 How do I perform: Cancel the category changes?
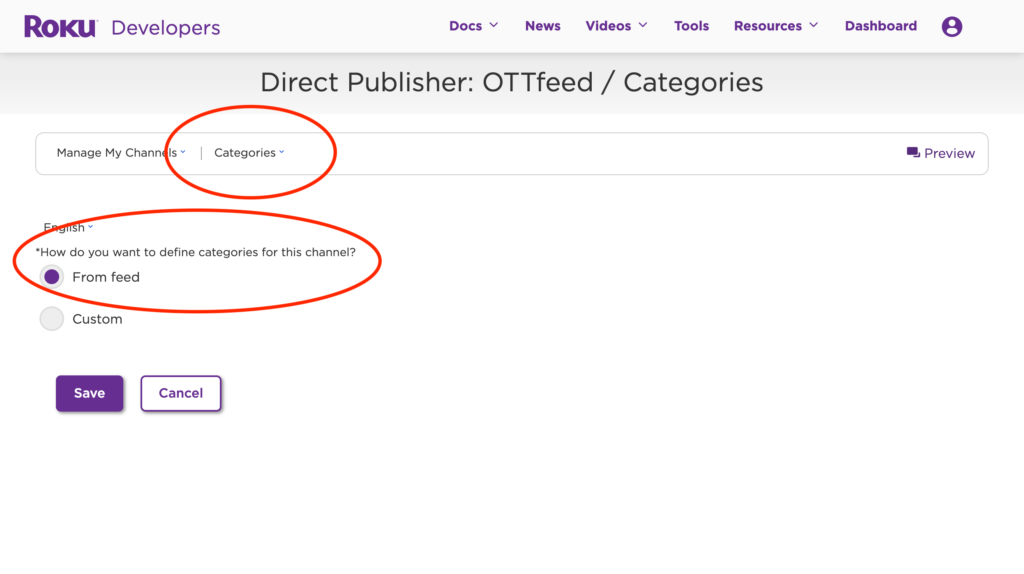click(x=181, y=393)
